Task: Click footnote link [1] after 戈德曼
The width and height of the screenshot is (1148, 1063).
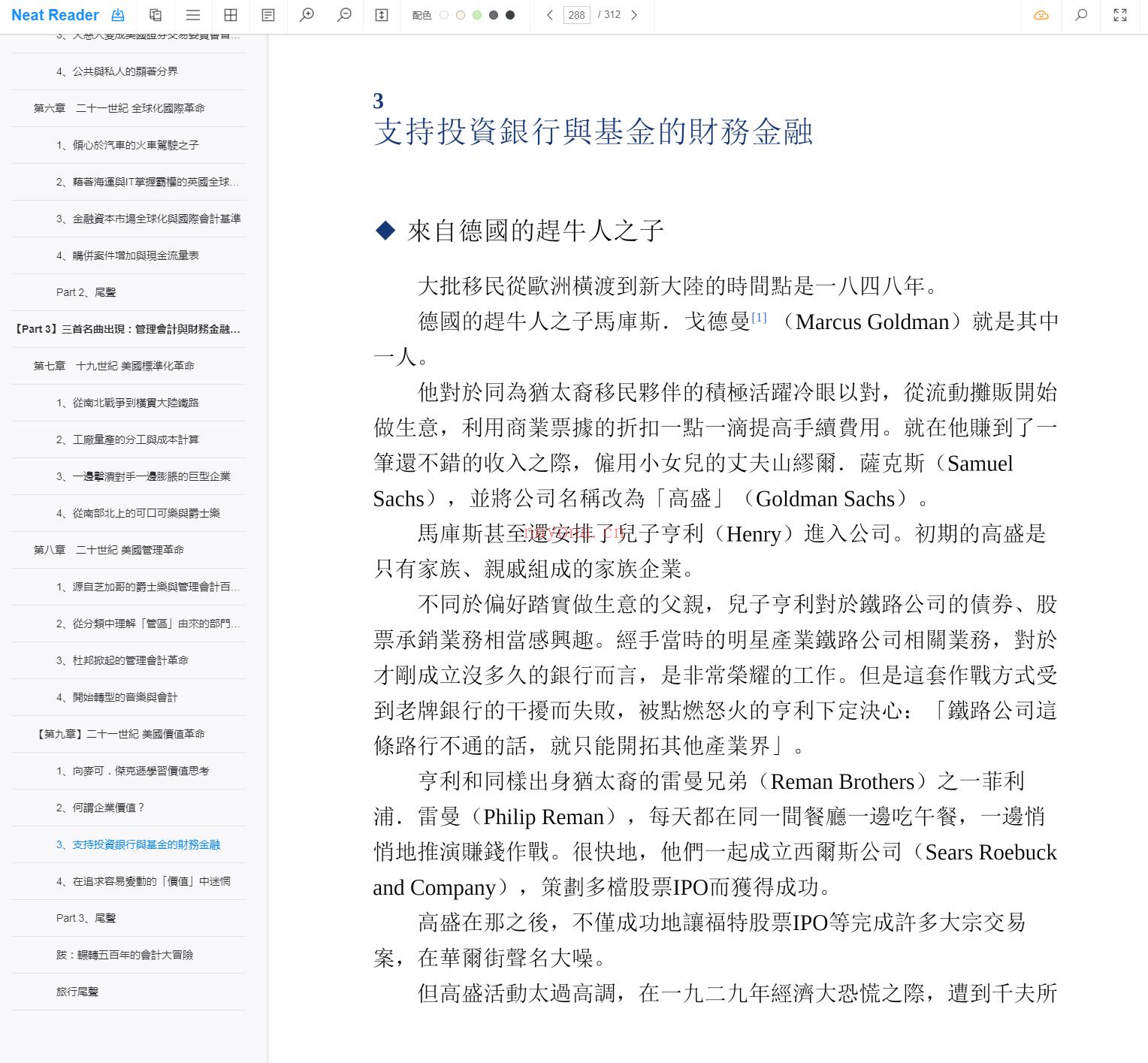Action: coord(759,318)
